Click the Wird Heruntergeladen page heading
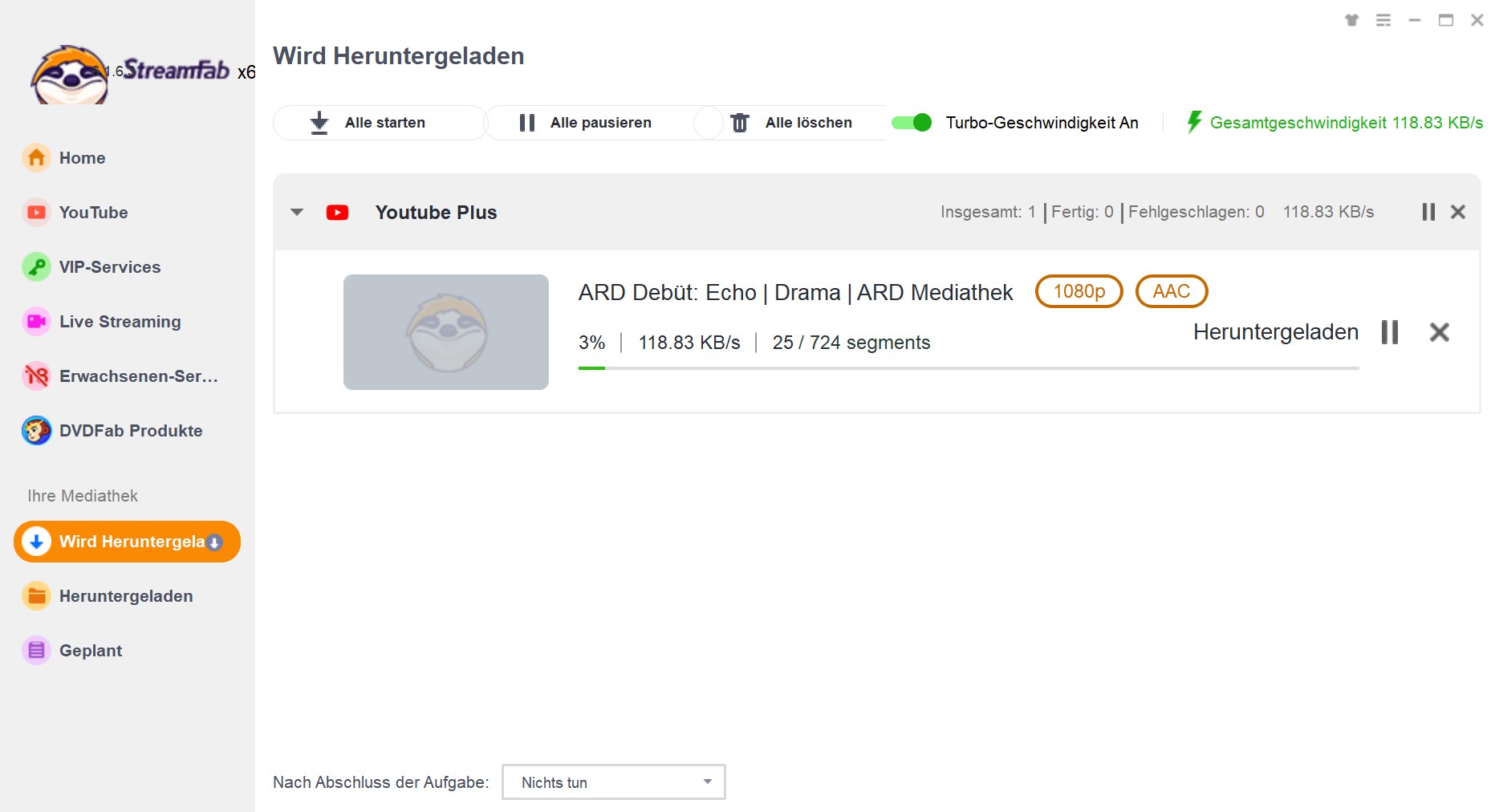 click(x=399, y=56)
